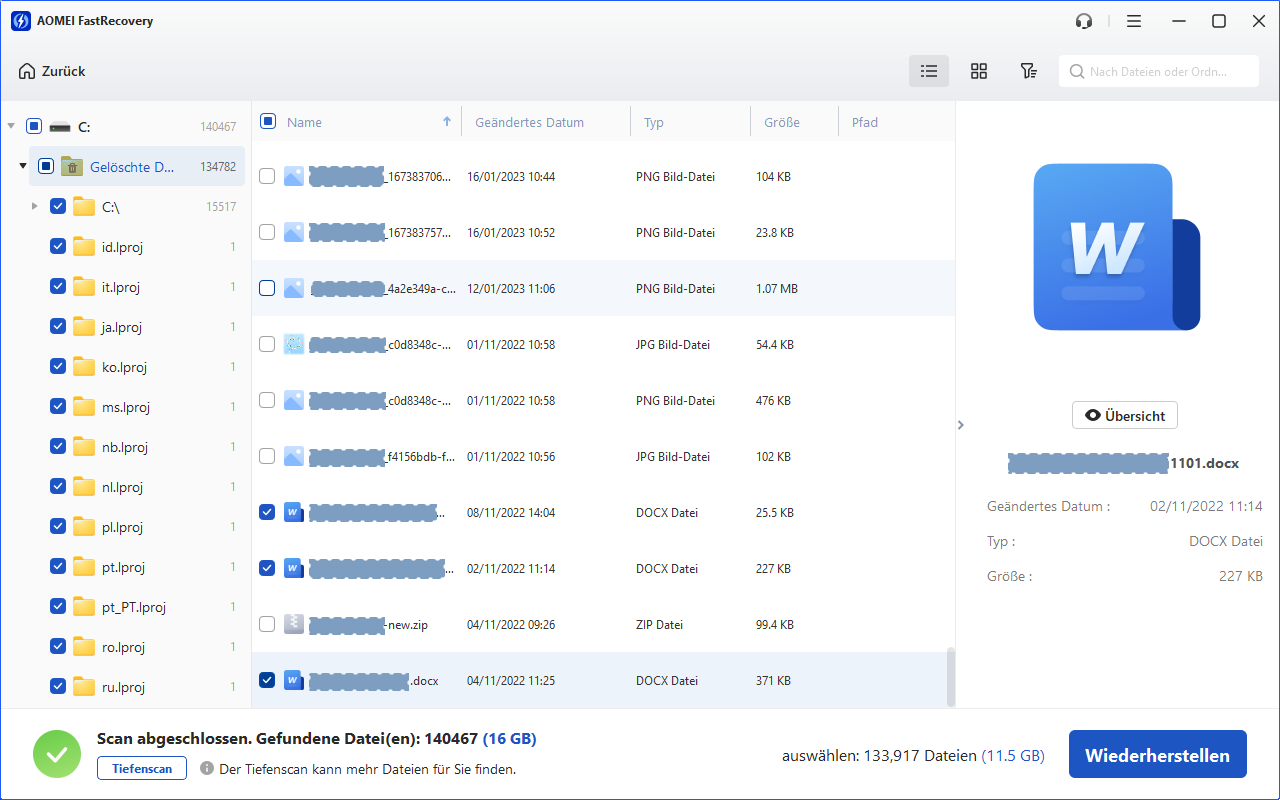Open the filter options icon
Viewport: 1280px width, 800px height.
[x=1028, y=71]
